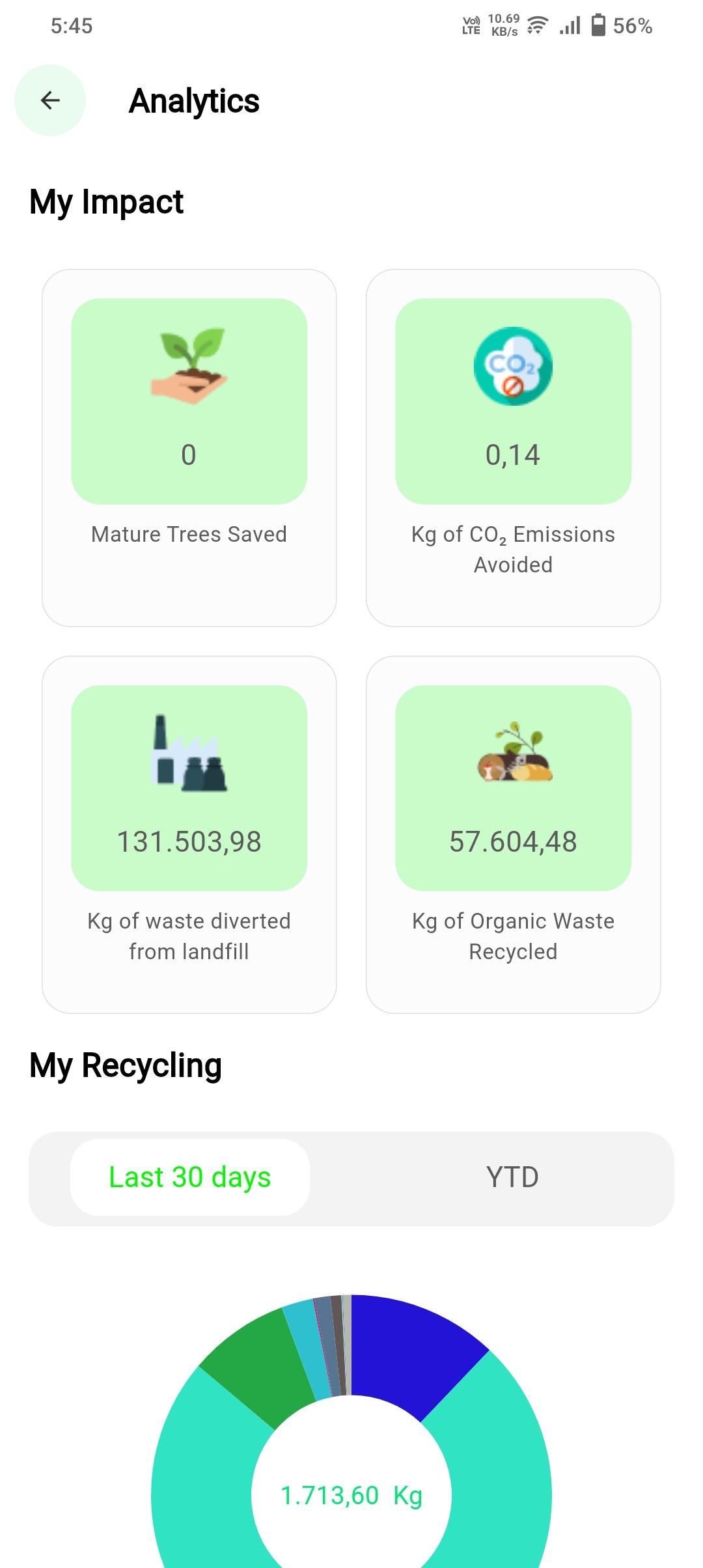Switch to Last 30 days view
Viewport: 703px width, 1568px height.
point(190,1177)
